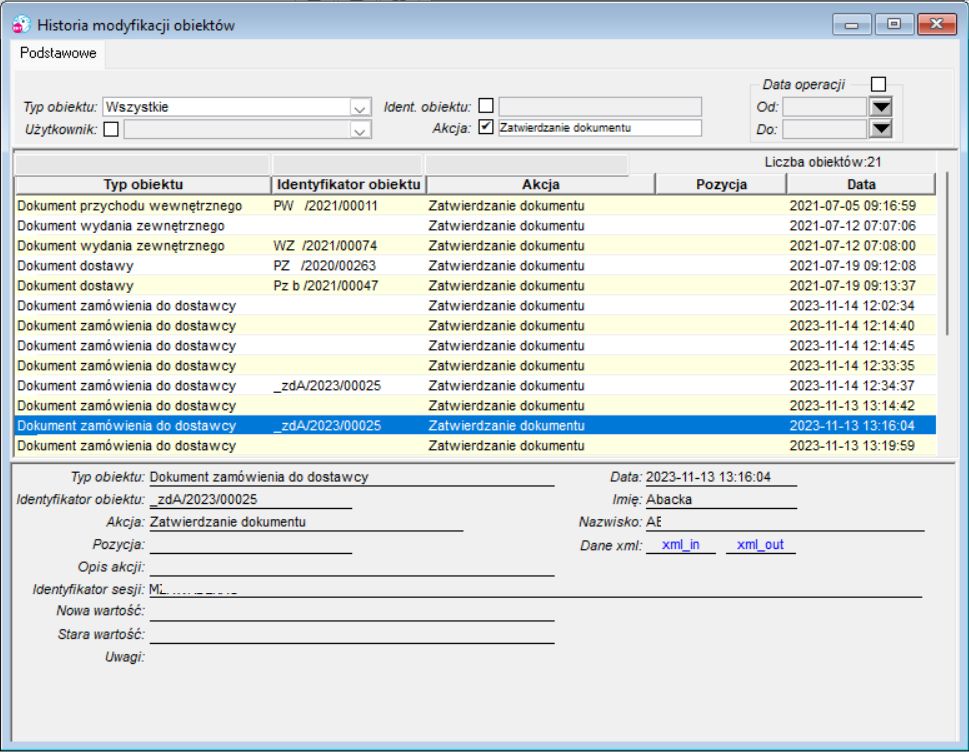Select row dated 2021-07-12 07:07:06

coord(475,226)
